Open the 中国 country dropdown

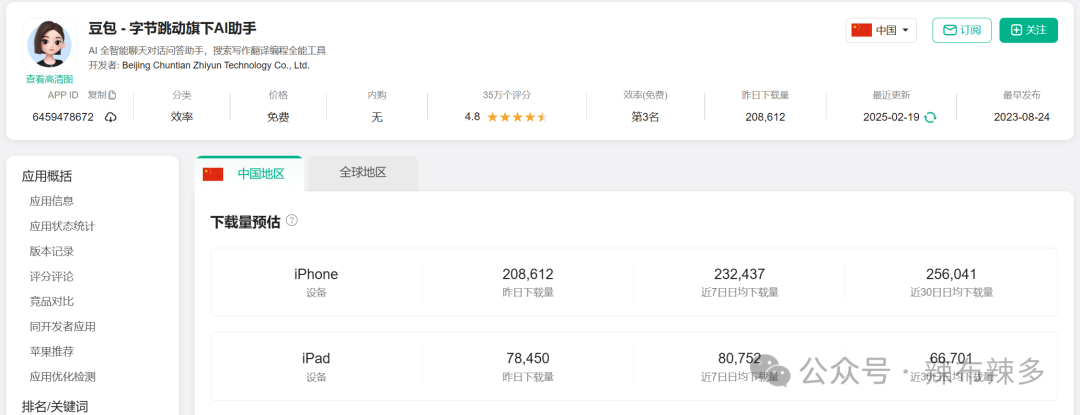tap(881, 30)
